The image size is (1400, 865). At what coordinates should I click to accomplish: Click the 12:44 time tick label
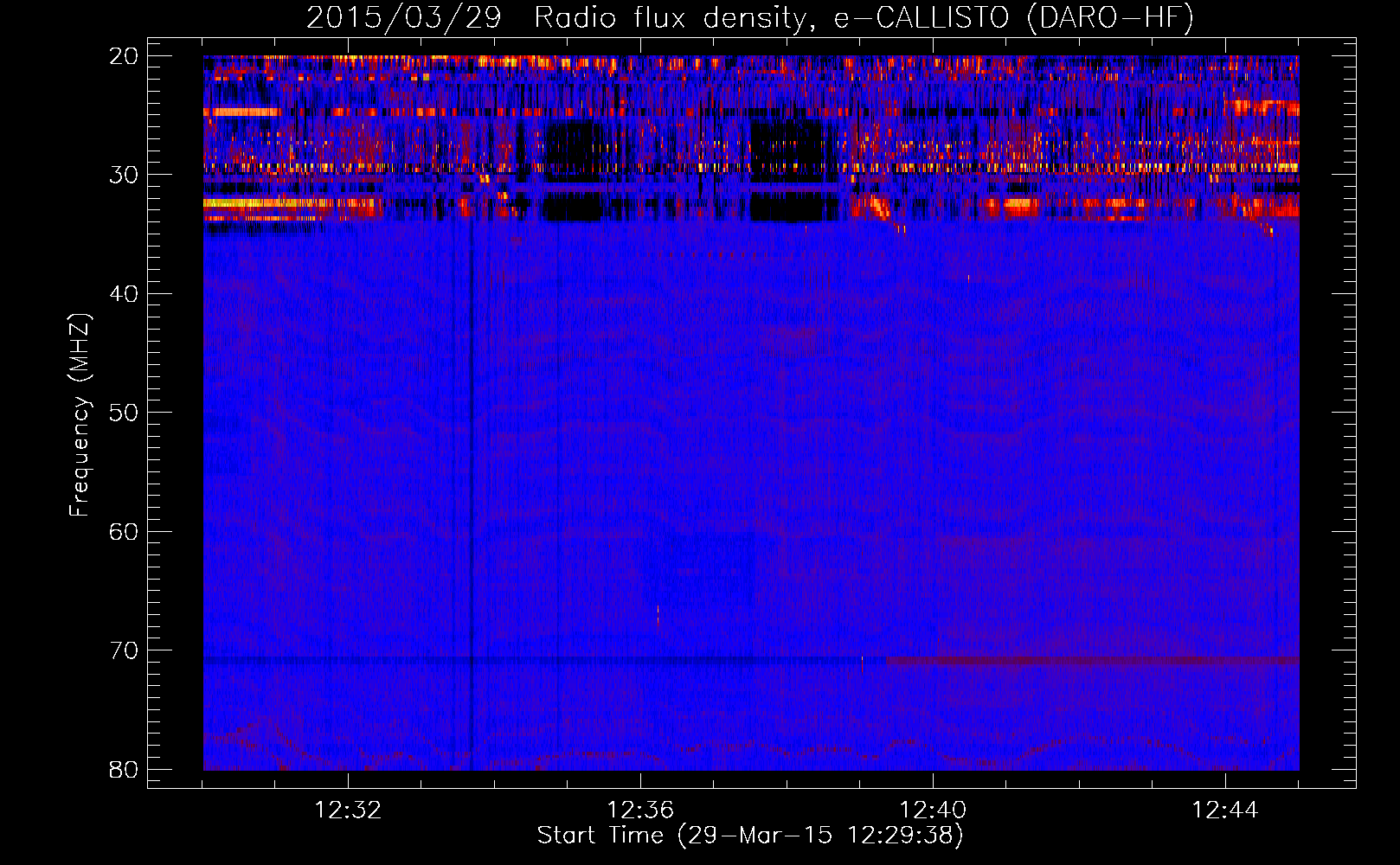[1225, 811]
